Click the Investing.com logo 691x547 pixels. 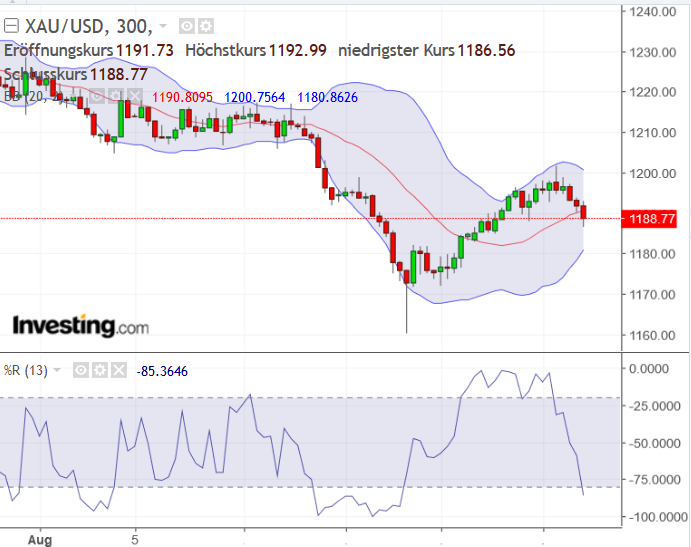[81, 326]
